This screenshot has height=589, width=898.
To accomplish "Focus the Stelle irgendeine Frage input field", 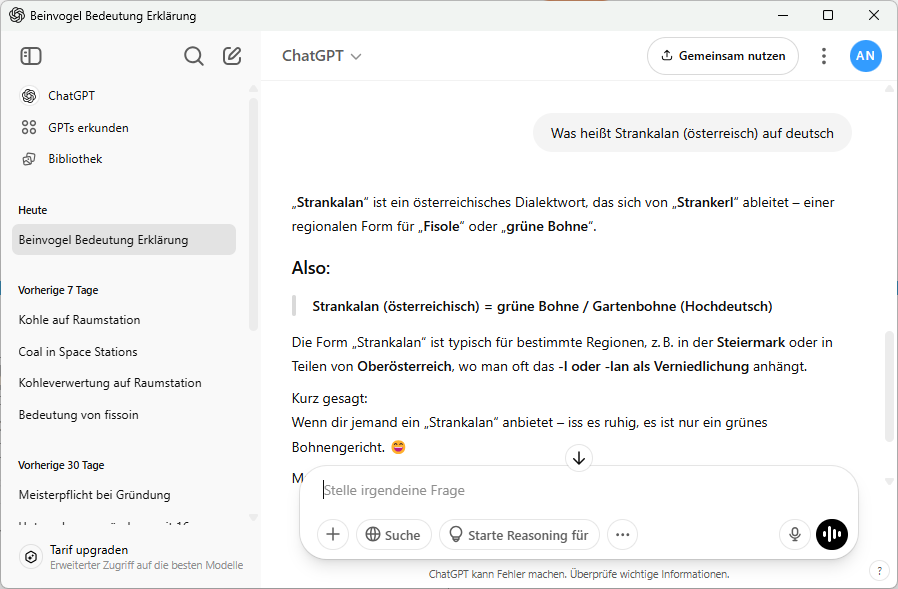I will pos(578,490).
